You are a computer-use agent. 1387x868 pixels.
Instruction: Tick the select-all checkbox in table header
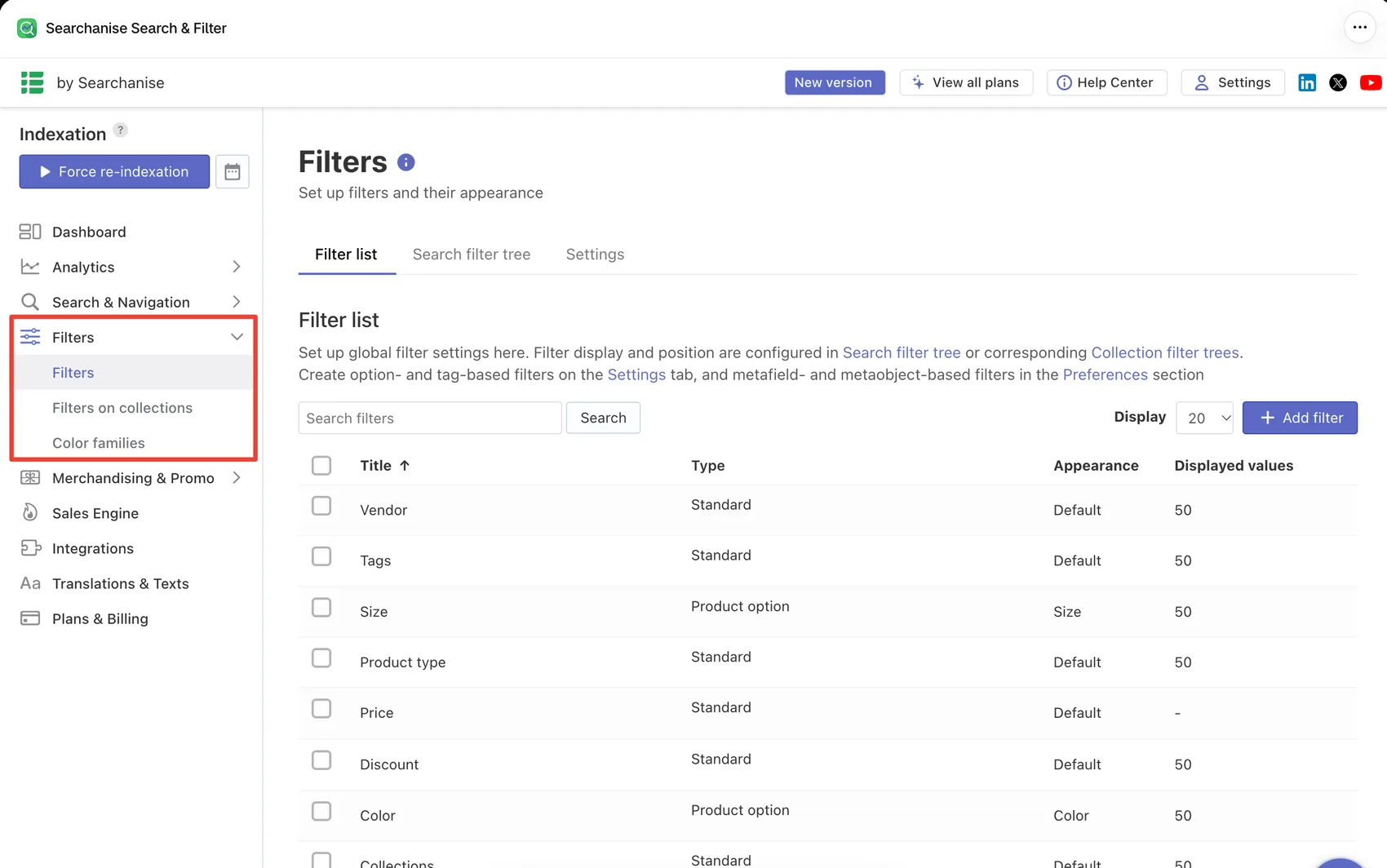pos(321,466)
